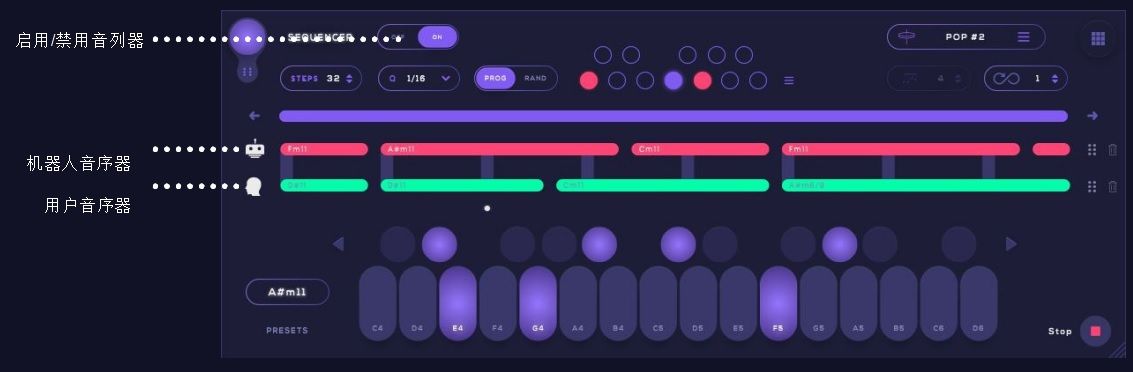
Task: Change the STEPS 32 stepper arrows
Action: 350,78
